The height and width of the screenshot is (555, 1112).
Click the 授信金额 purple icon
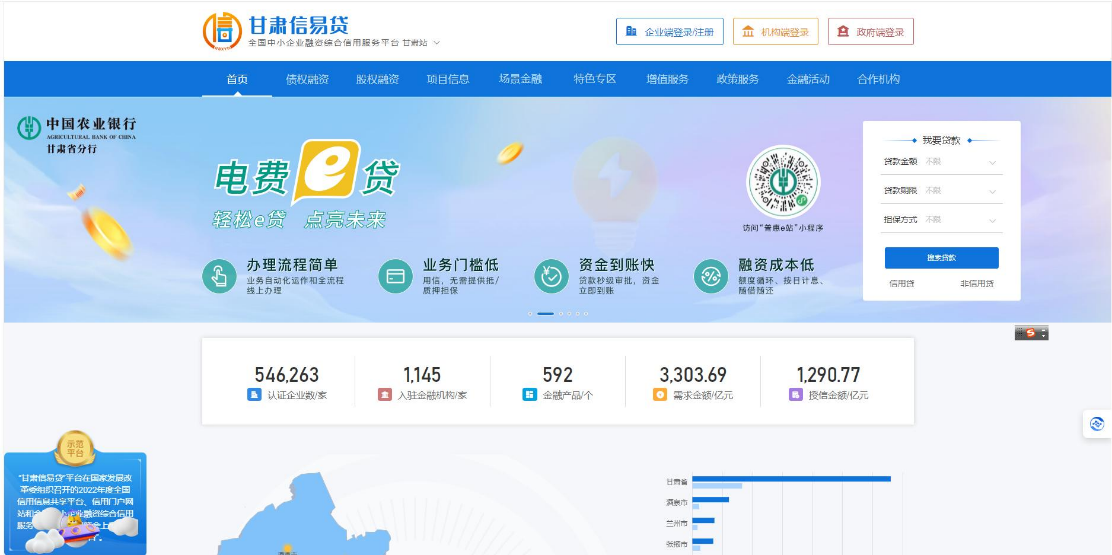[x=796, y=395]
